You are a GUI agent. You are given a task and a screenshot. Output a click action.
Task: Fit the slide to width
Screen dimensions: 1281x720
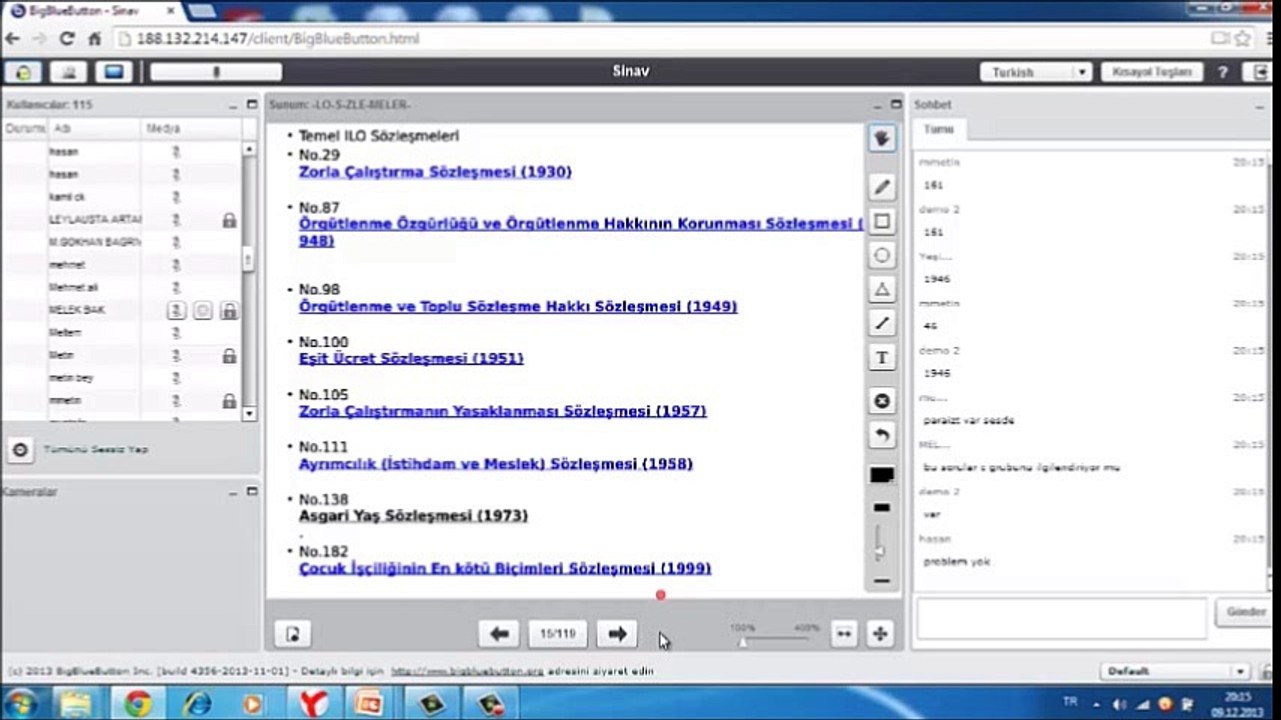click(x=844, y=633)
